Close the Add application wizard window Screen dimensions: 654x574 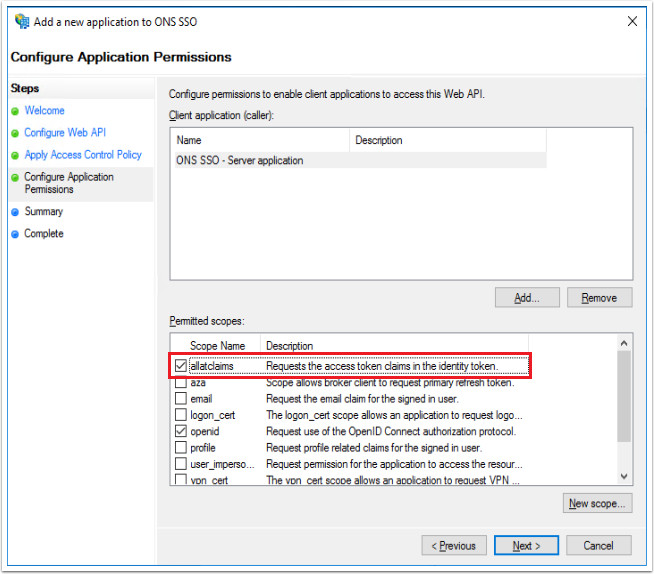632,21
